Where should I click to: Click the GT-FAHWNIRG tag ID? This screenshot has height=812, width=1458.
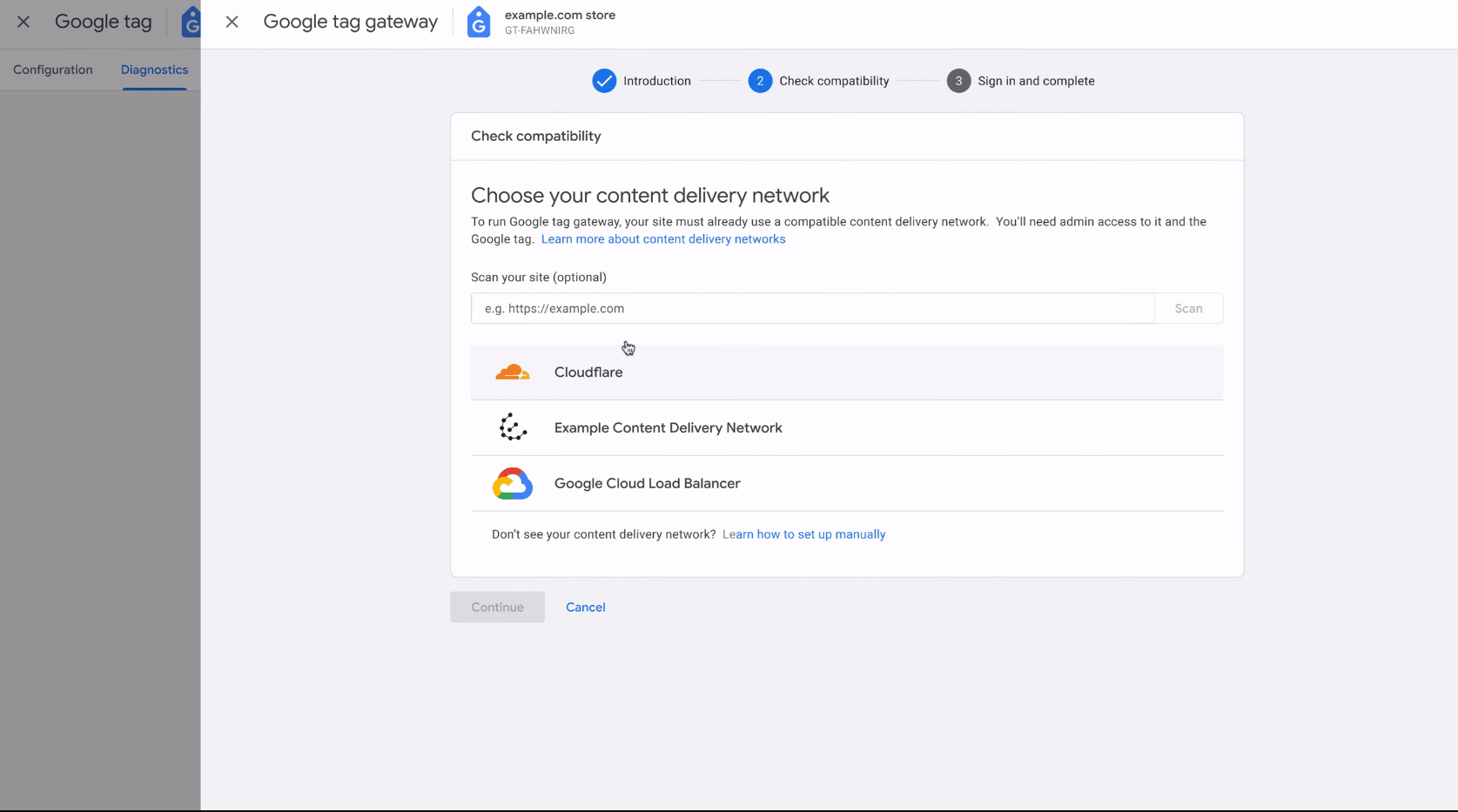tap(540, 30)
